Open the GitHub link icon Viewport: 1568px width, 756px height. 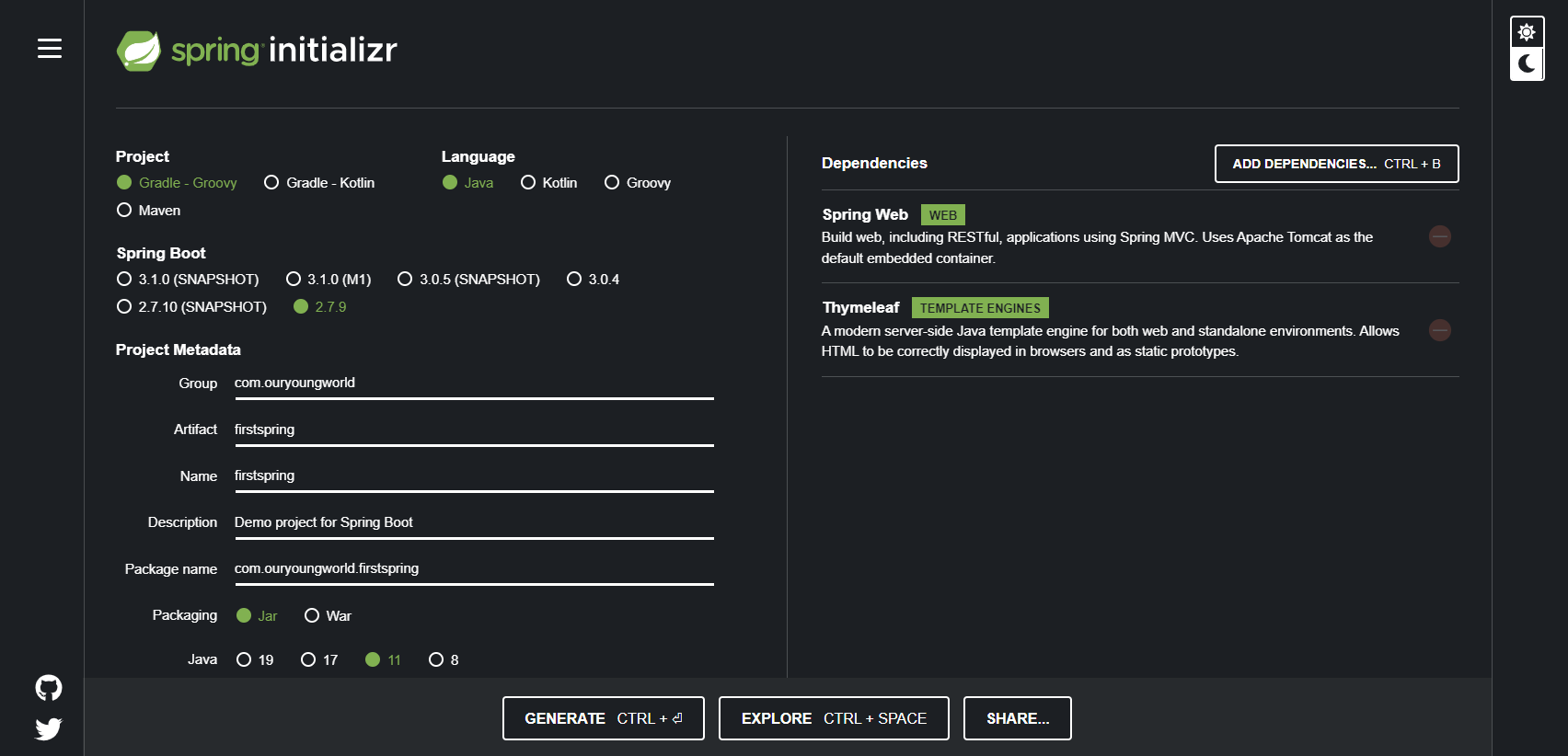click(49, 687)
